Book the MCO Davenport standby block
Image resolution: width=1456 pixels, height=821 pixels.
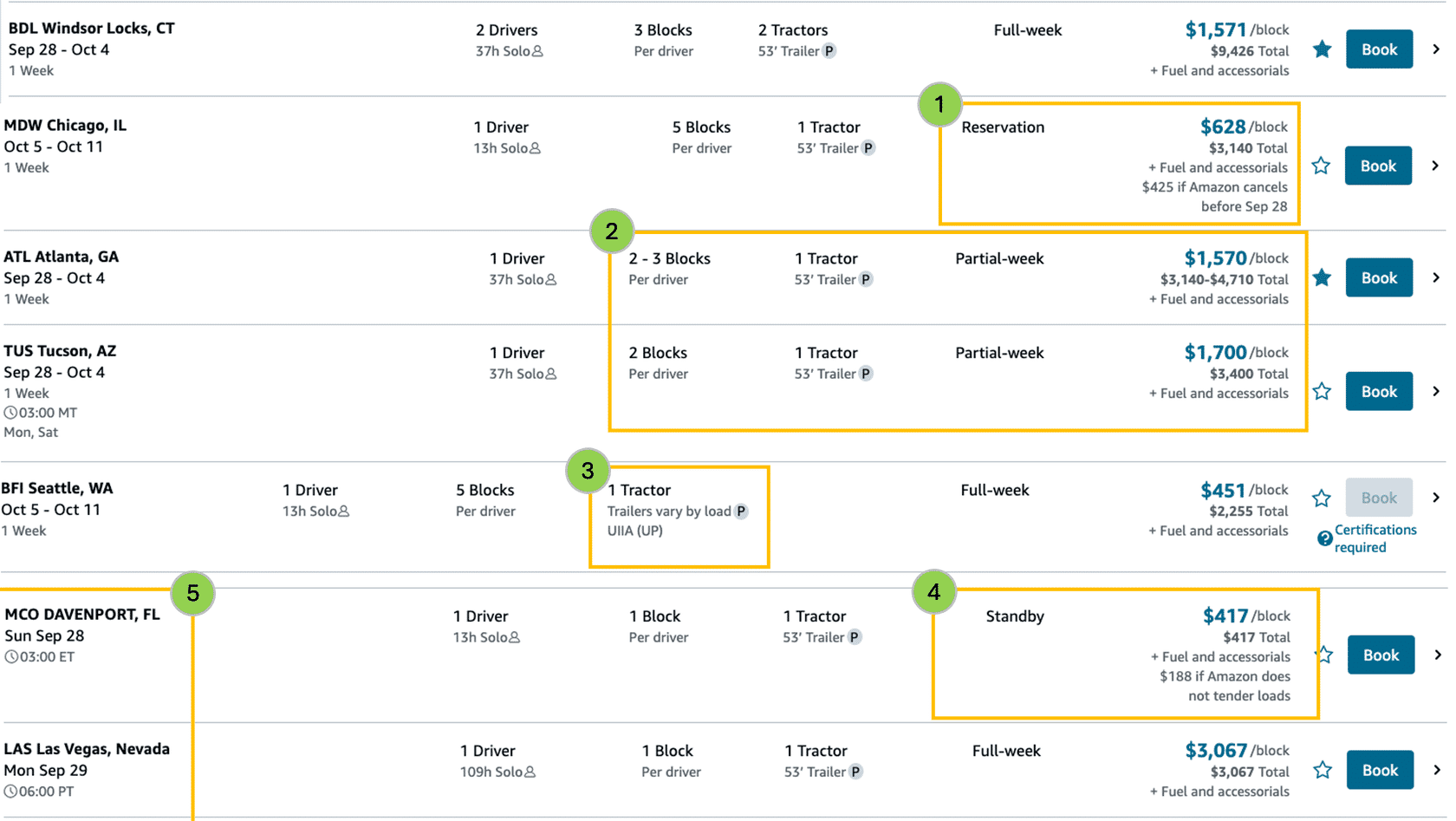[1381, 655]
